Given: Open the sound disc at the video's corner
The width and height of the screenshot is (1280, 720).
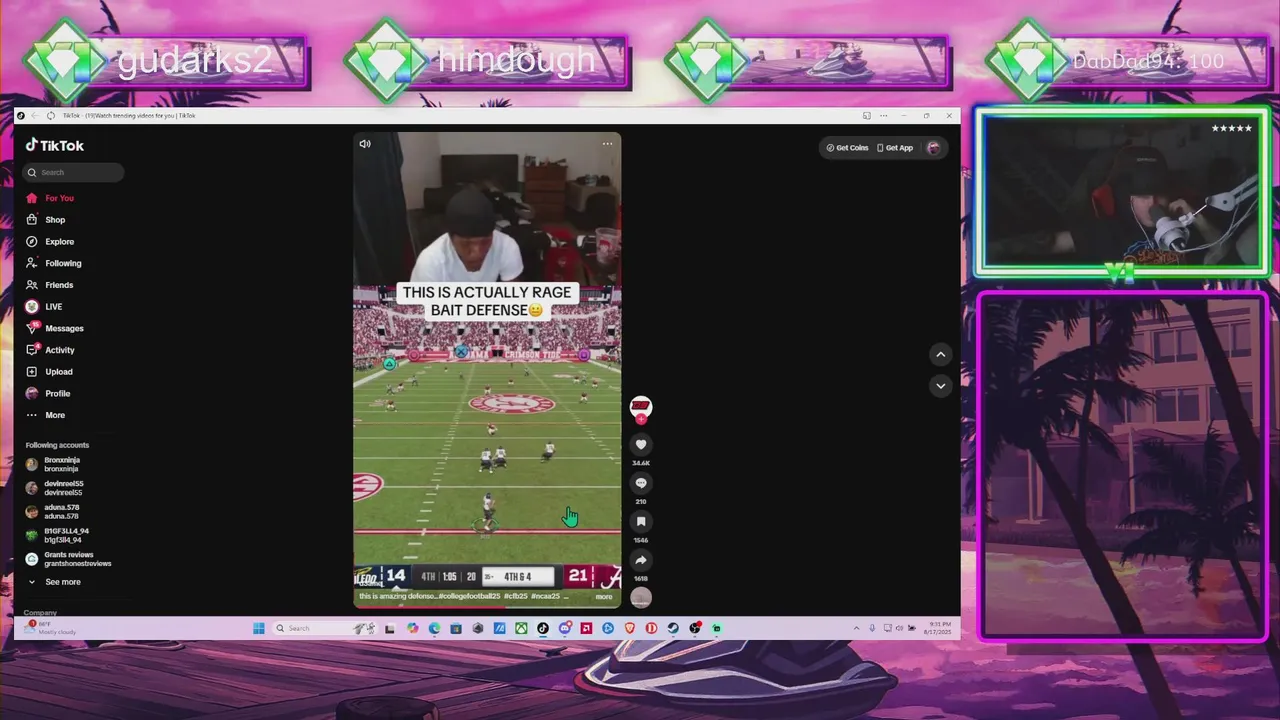Looking at the screenshot, I should (641, 597).
